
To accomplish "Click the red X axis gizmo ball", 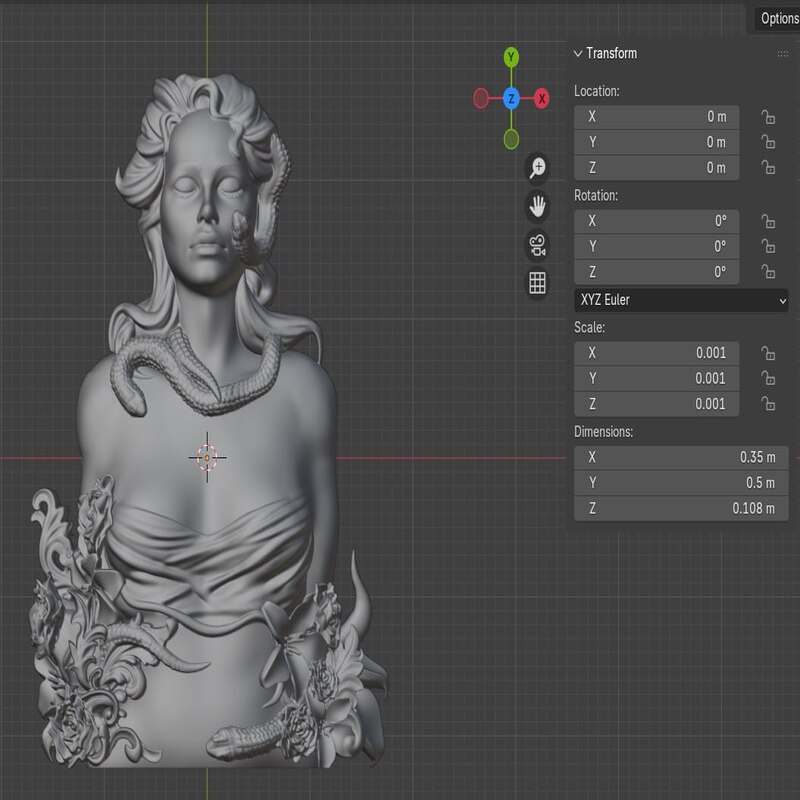I will click(542, 98).
